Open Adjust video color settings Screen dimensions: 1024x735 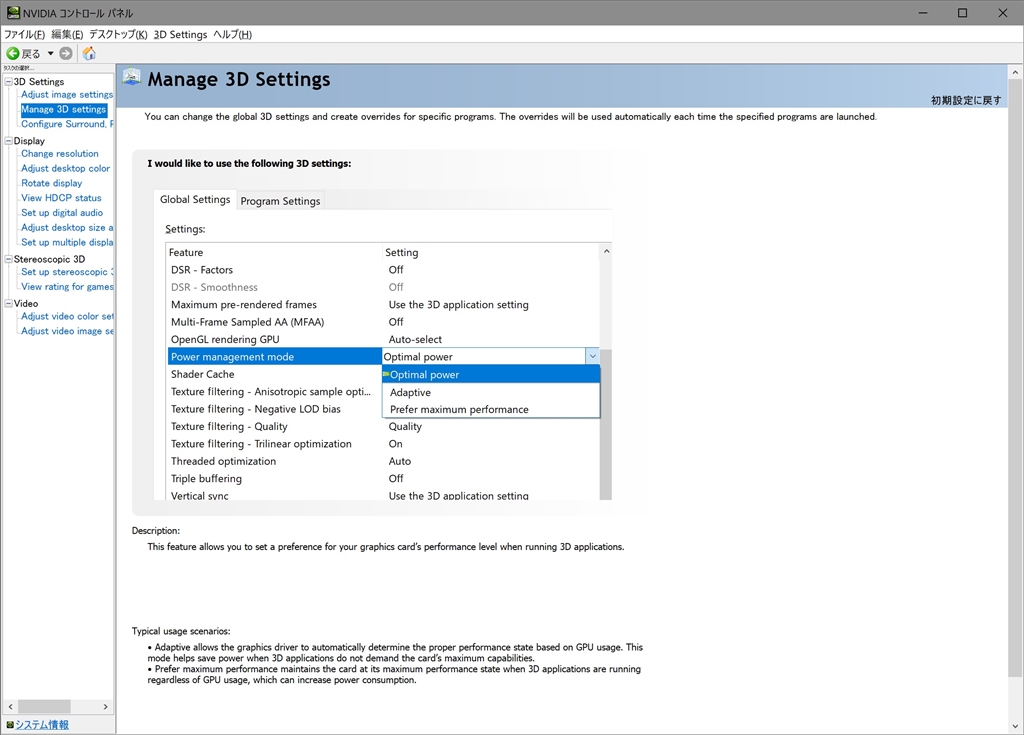click(67, 316)
